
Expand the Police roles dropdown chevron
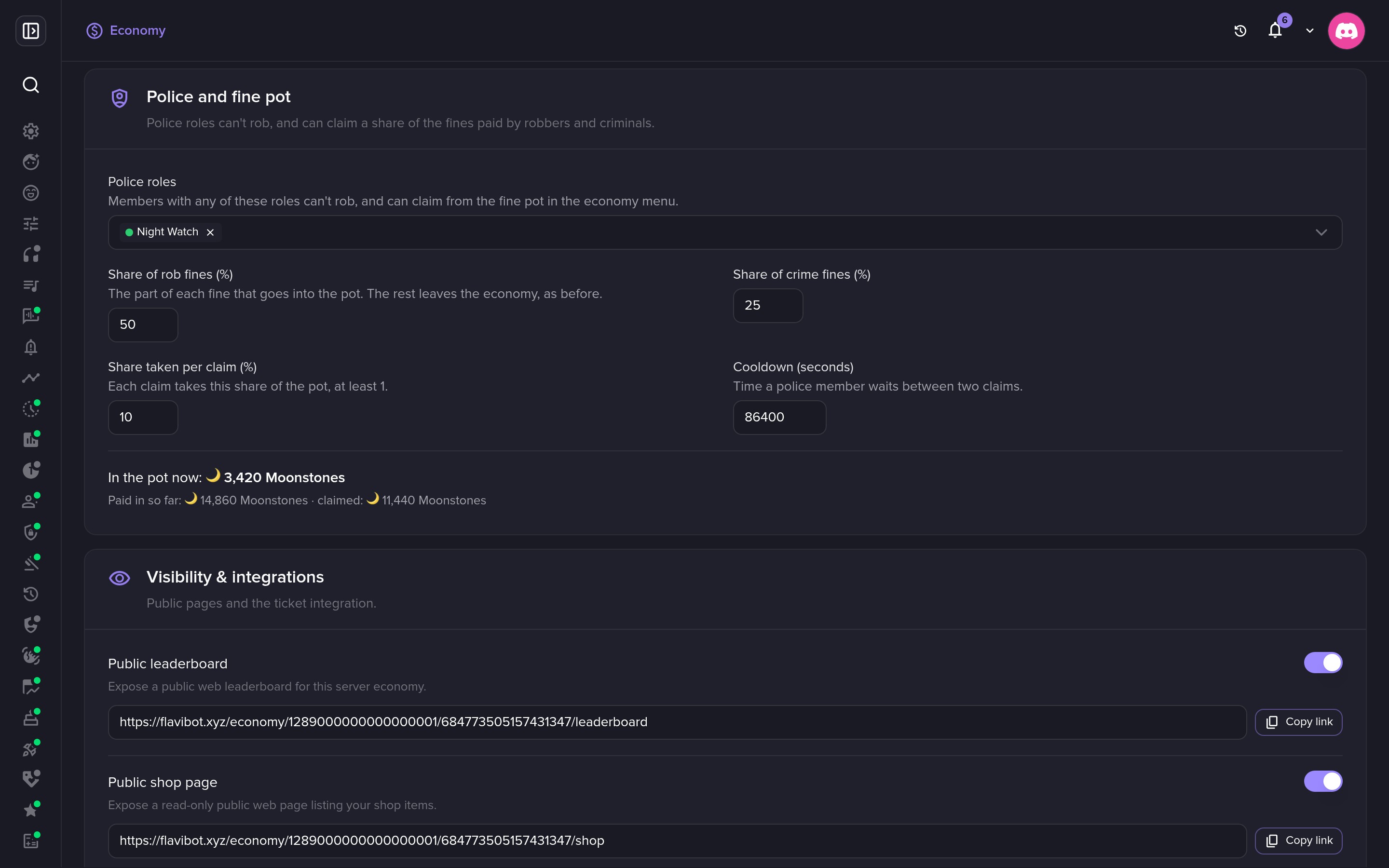1321,232
